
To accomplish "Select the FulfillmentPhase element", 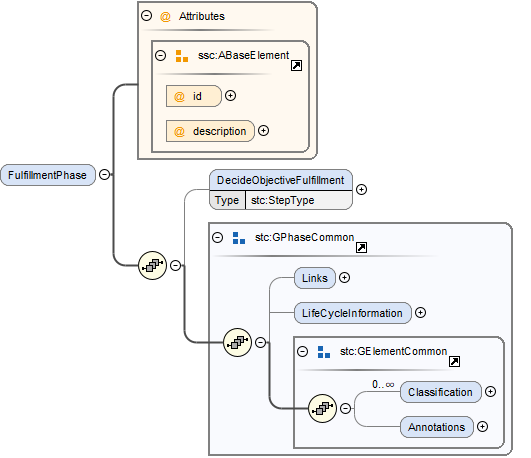I will pos(48,175).
